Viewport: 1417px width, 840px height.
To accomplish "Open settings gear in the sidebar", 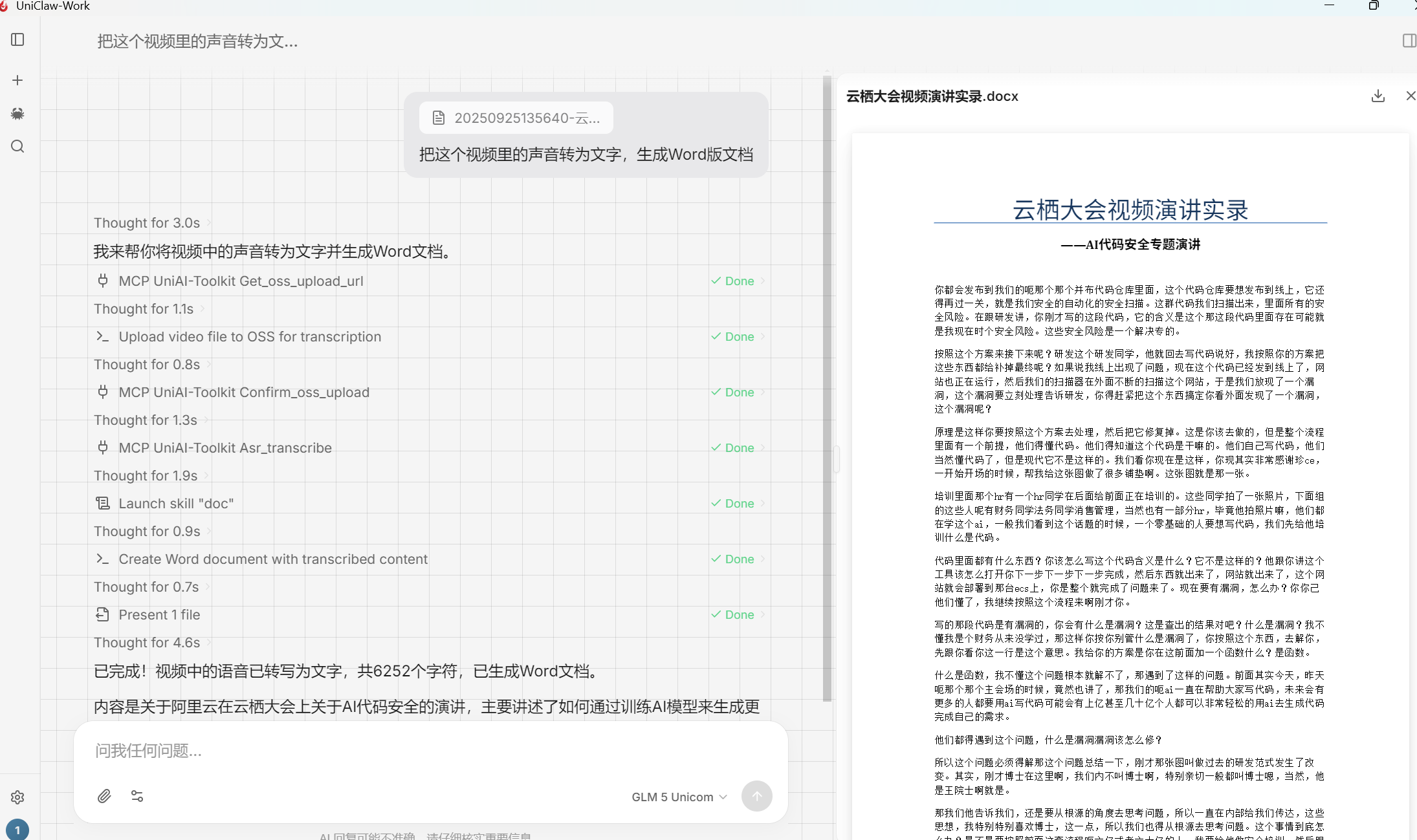I will click(x=17, y=797).
